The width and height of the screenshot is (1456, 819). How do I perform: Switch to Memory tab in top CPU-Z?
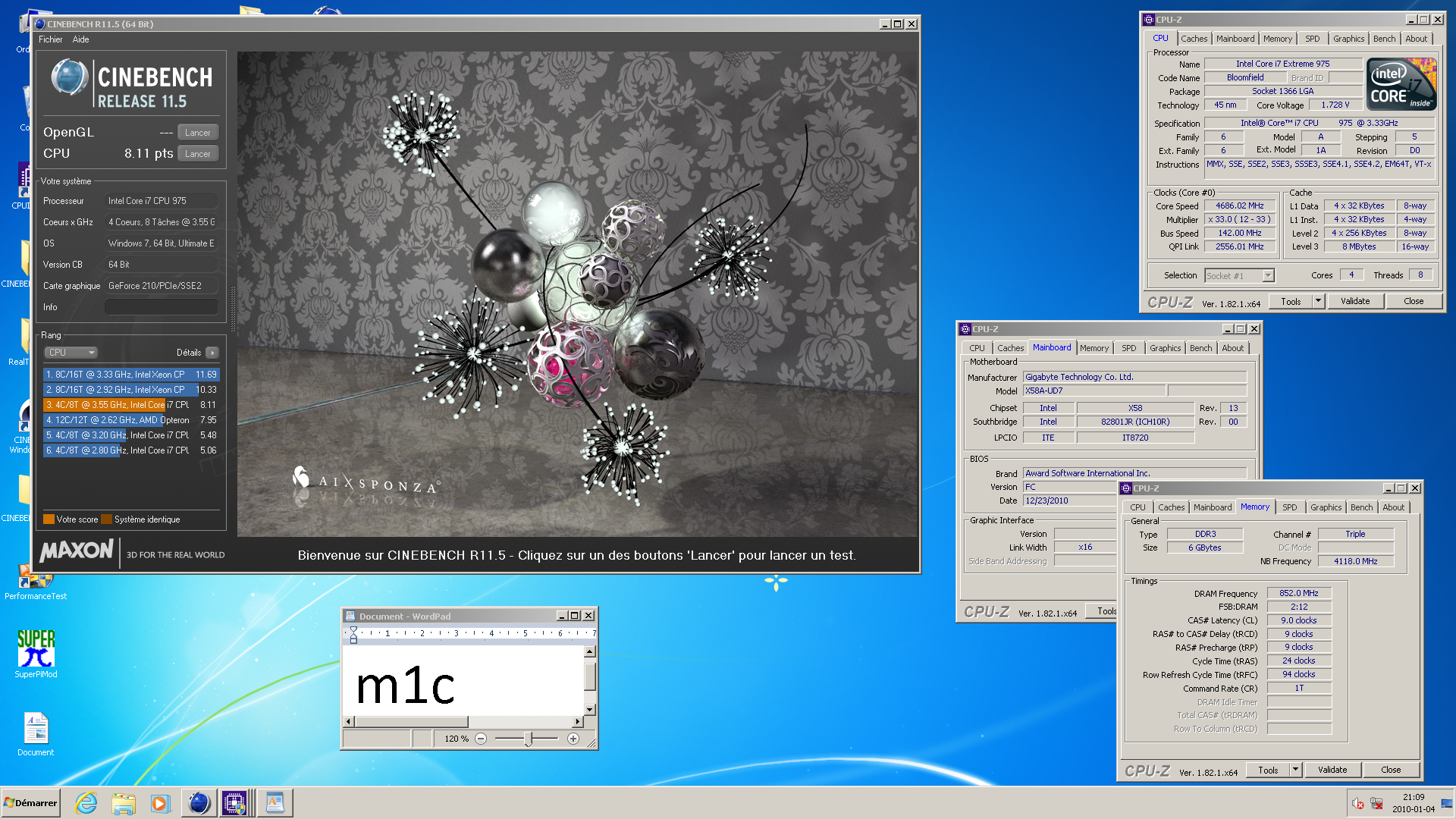point(1277,39)
